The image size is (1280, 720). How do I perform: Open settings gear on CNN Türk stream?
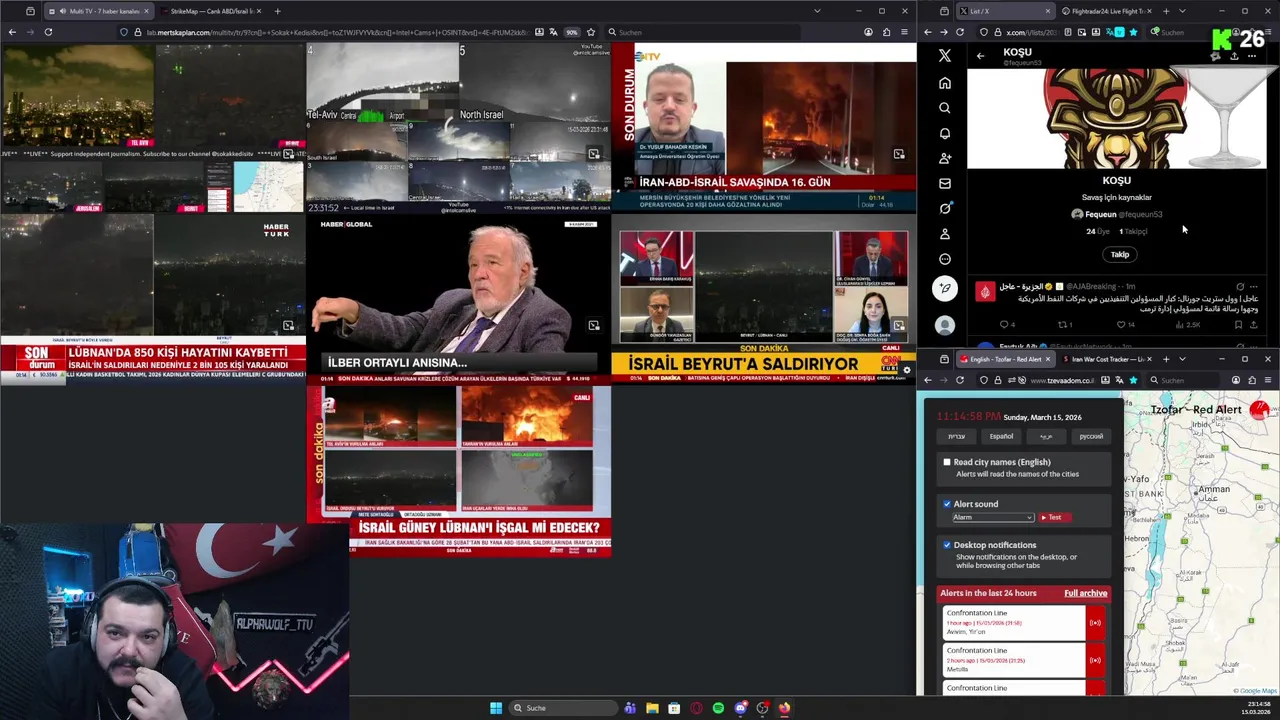click(906, 370)
